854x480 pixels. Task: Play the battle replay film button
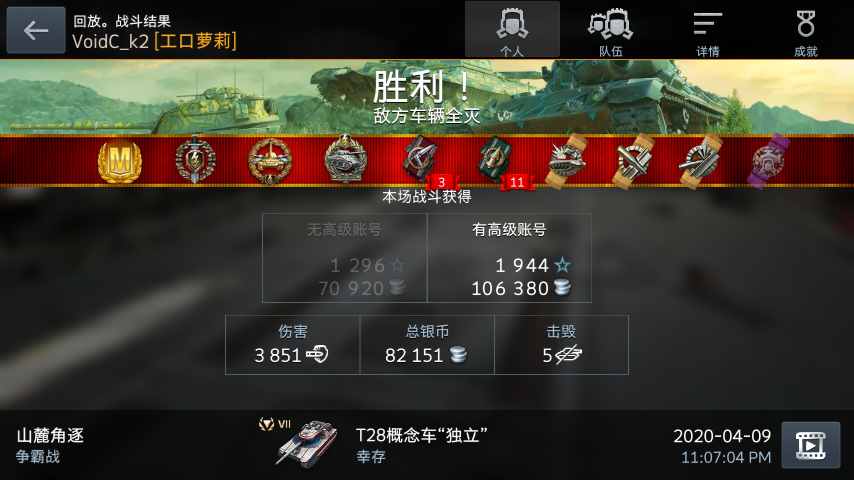tap(810, 445)
